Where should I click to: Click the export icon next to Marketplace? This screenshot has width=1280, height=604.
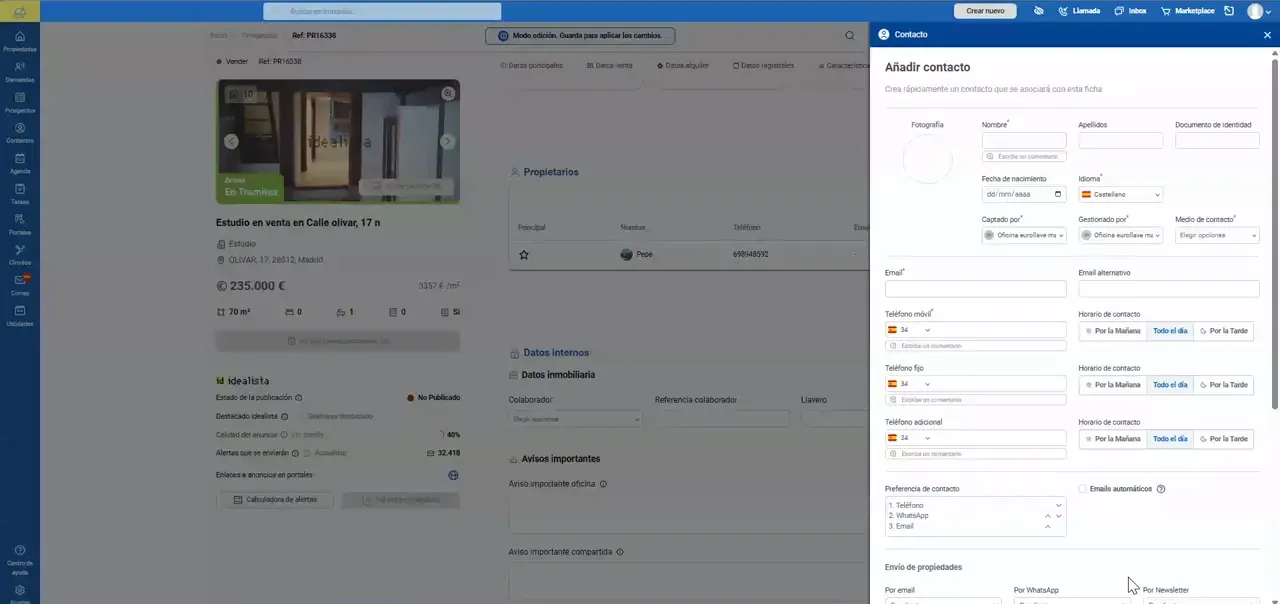[1229, 11]
